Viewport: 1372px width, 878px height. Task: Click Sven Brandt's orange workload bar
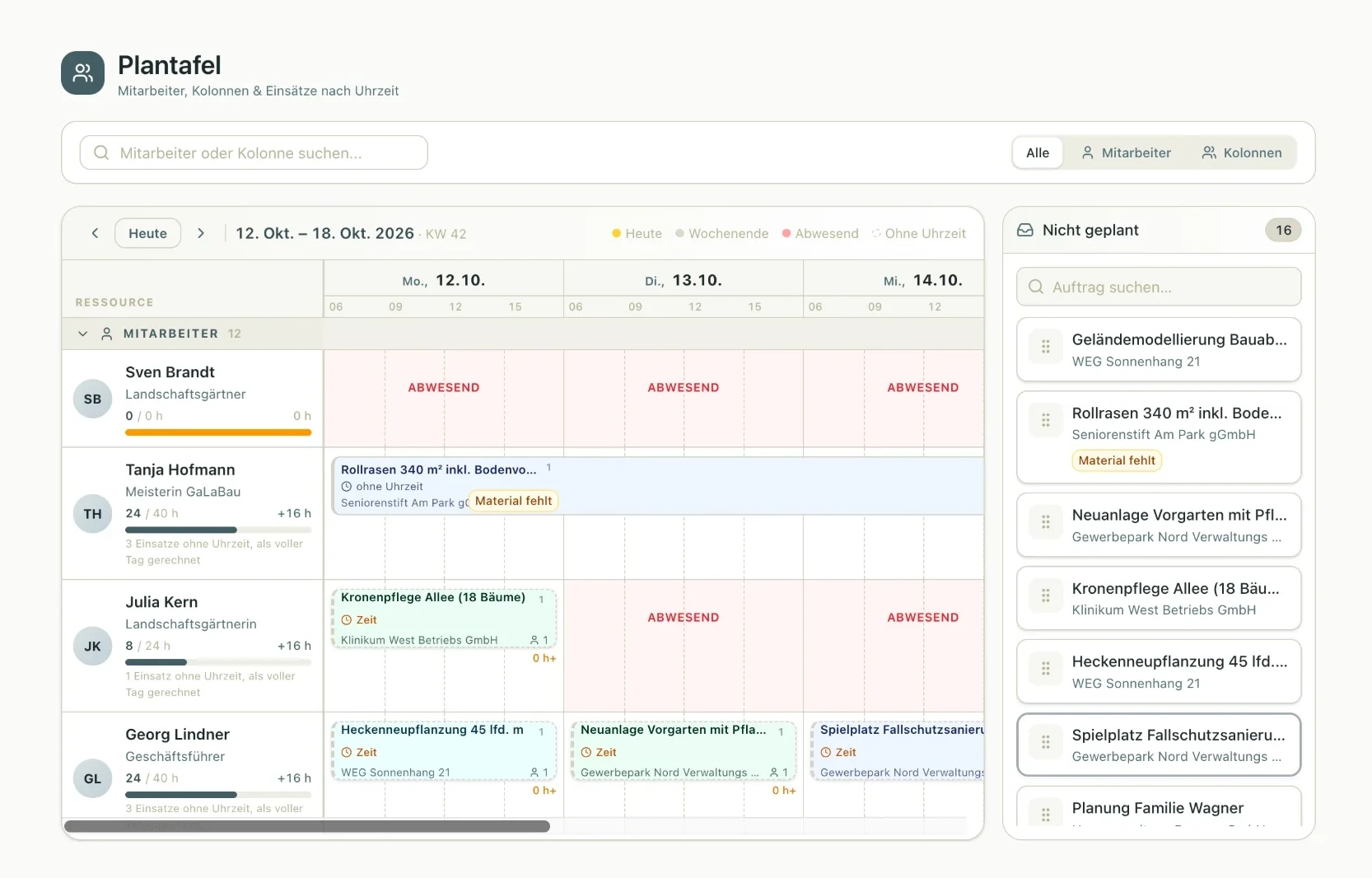click(x=218, y=432)
